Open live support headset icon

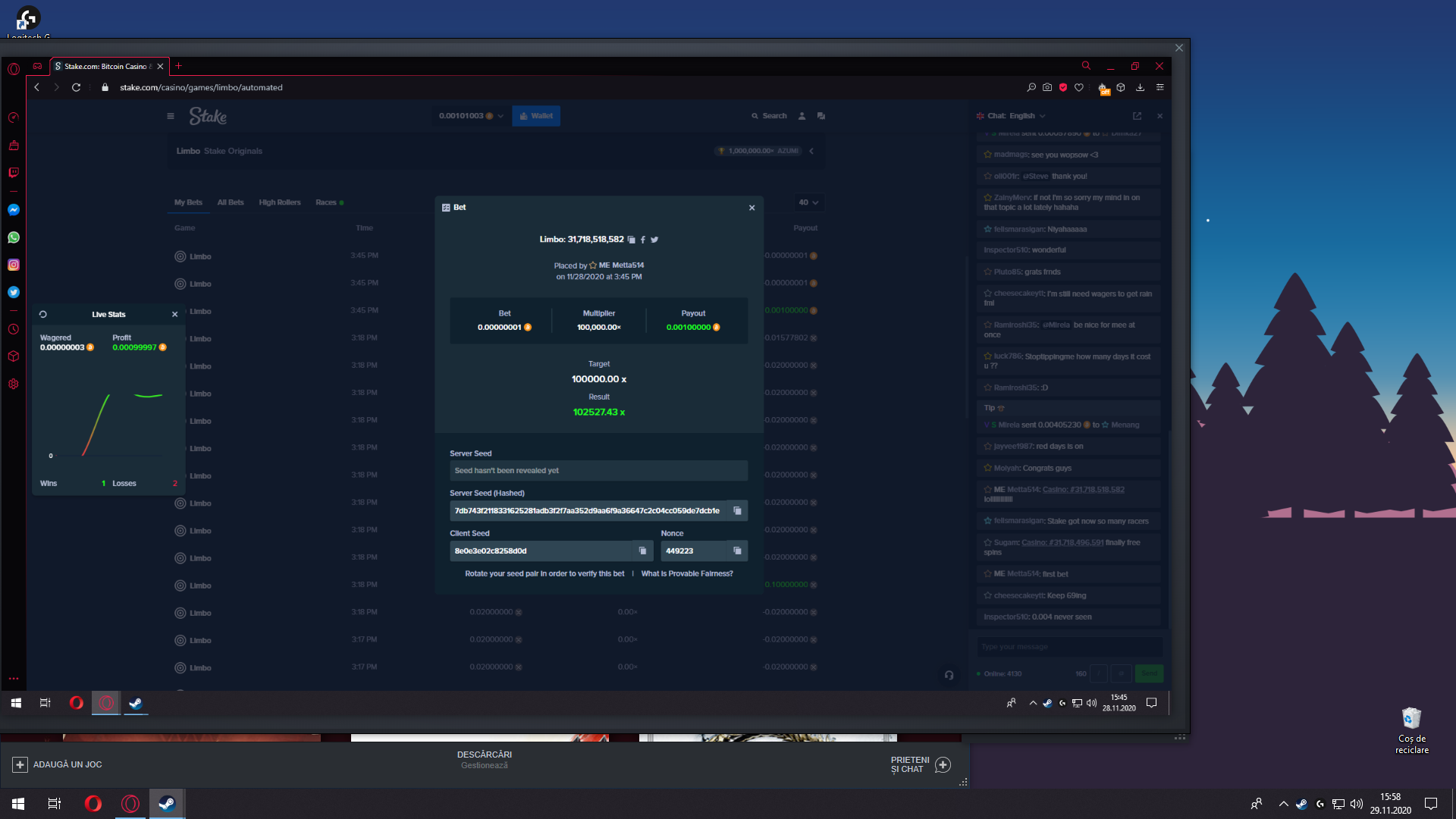(949, 675)
